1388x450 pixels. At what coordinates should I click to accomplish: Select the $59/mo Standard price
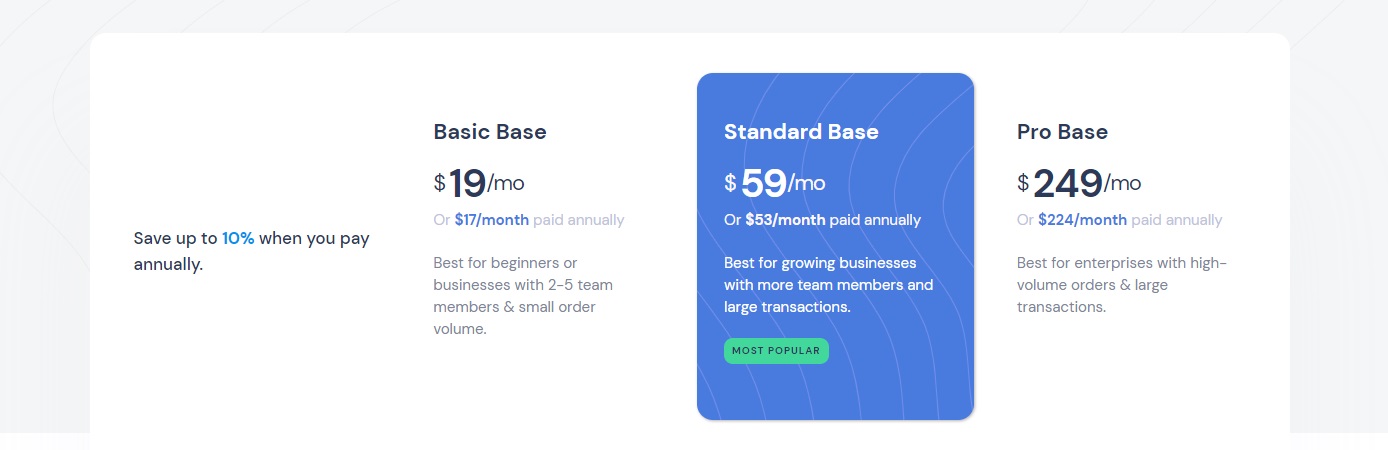point(775,183)
